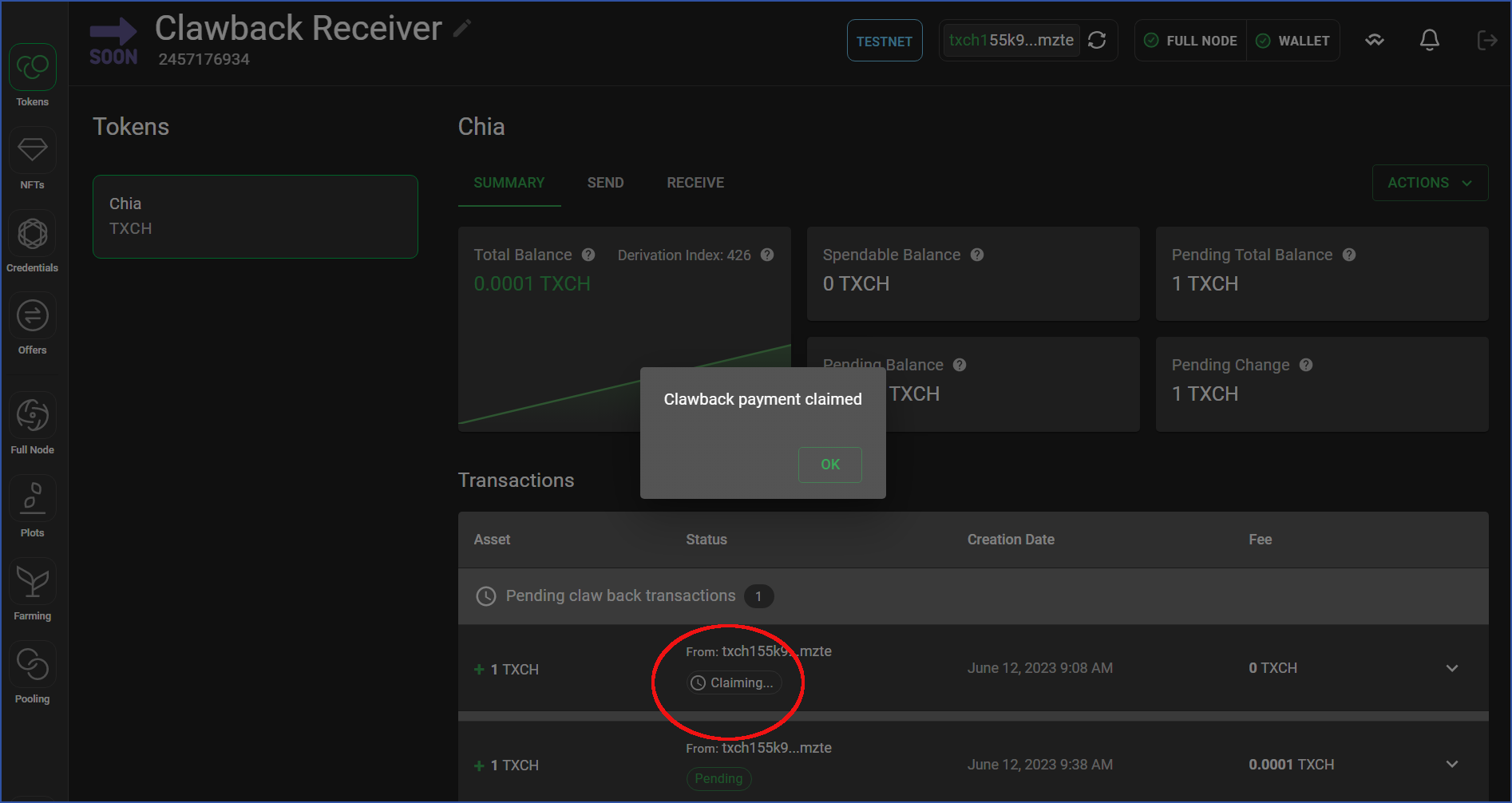Image resolution: width=1512 pixels, height=803 pixels.
Task: Open the Plots sidebar section
Action: (x=33, y=507)
